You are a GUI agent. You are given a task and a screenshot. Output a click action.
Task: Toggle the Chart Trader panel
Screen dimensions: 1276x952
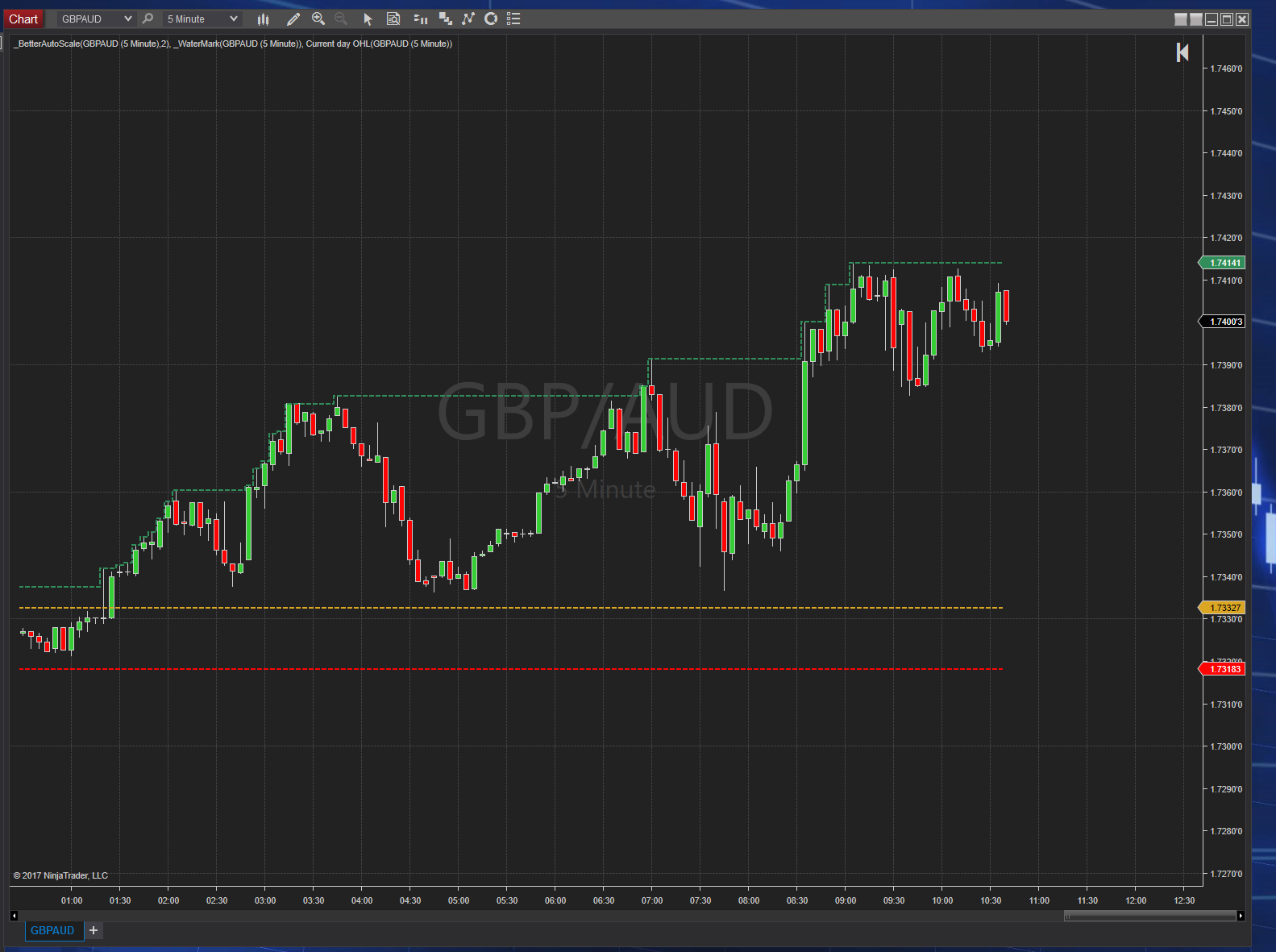(x=420, y=19)
